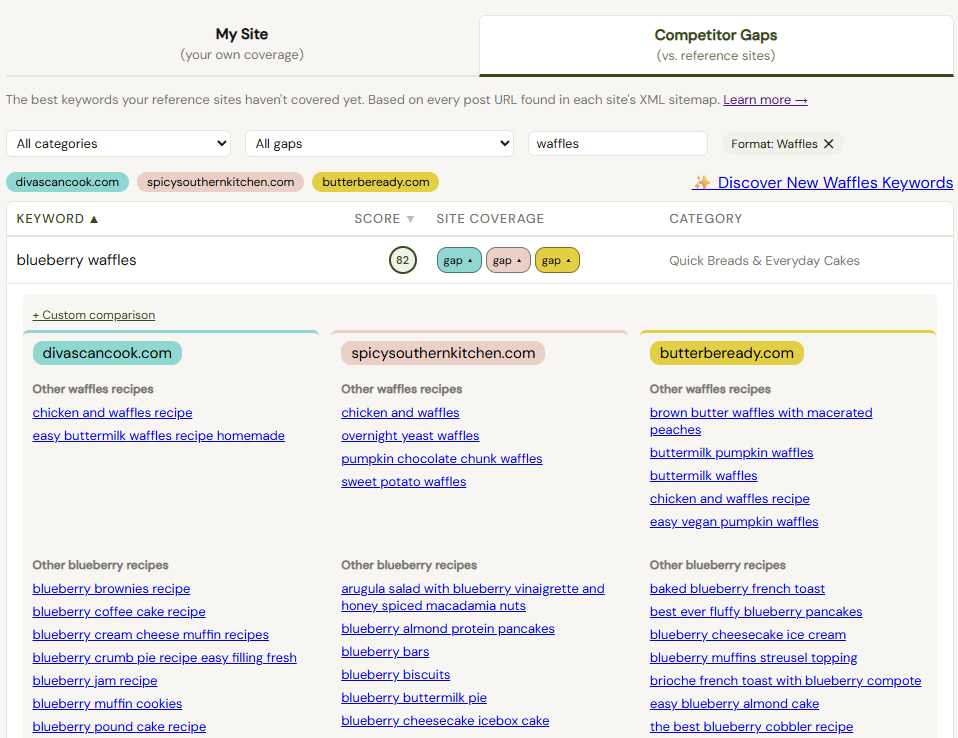Open baked blueberry french toast link
The width and height of the screenshot is (958, 738).
coord(737,588)
